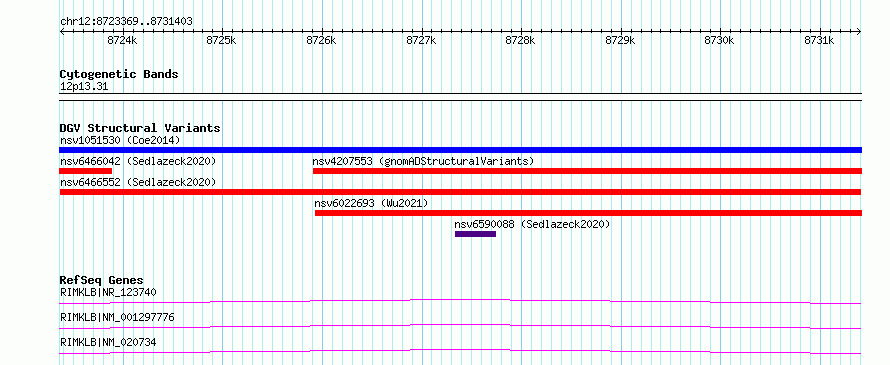890x365 pixels.
Task: Click the 8725k ruler tick label
Action: (221, 40)
